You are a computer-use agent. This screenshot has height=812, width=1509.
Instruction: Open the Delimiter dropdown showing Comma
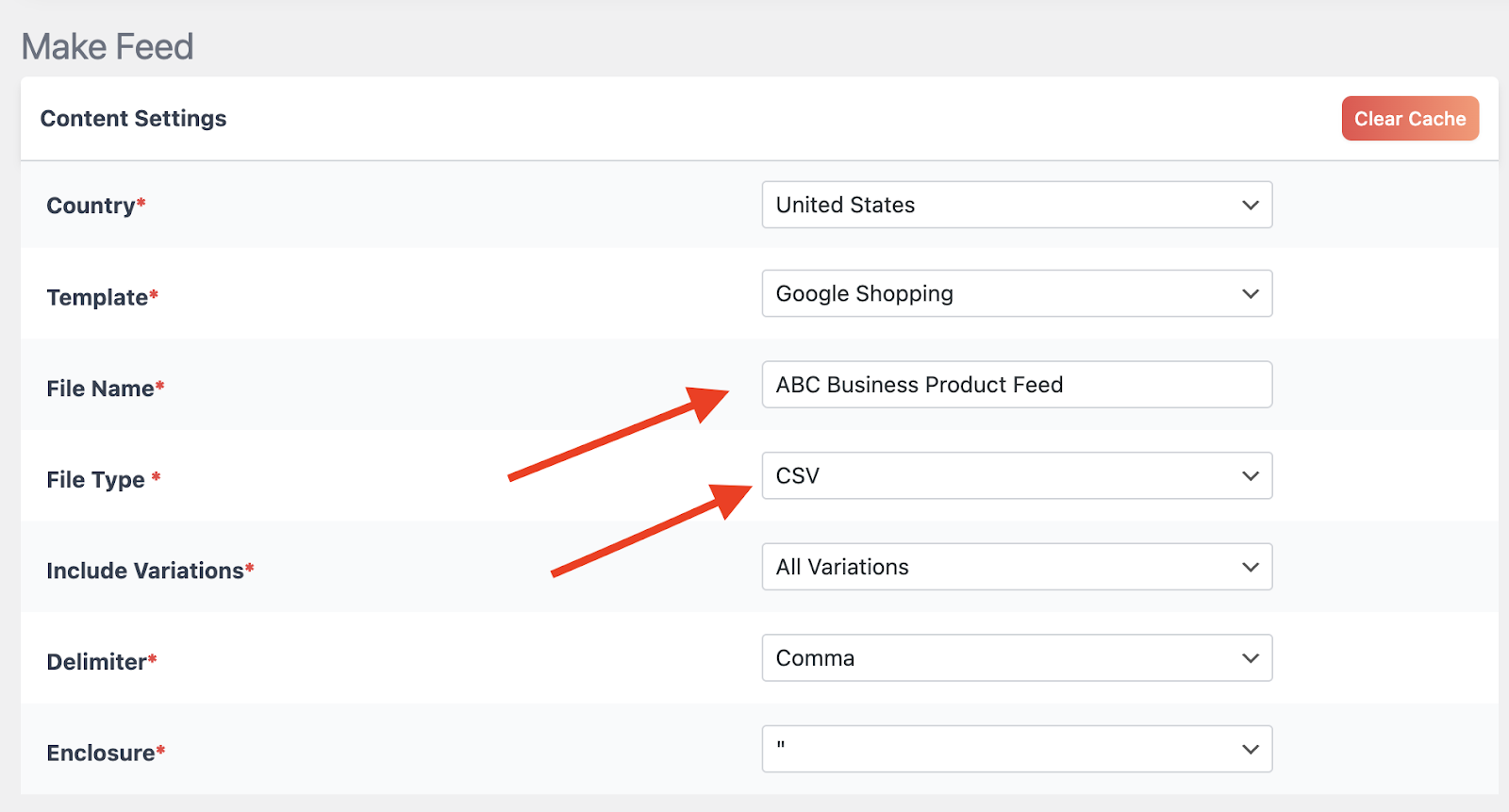pyautogui.click(x=1017, y=658)
